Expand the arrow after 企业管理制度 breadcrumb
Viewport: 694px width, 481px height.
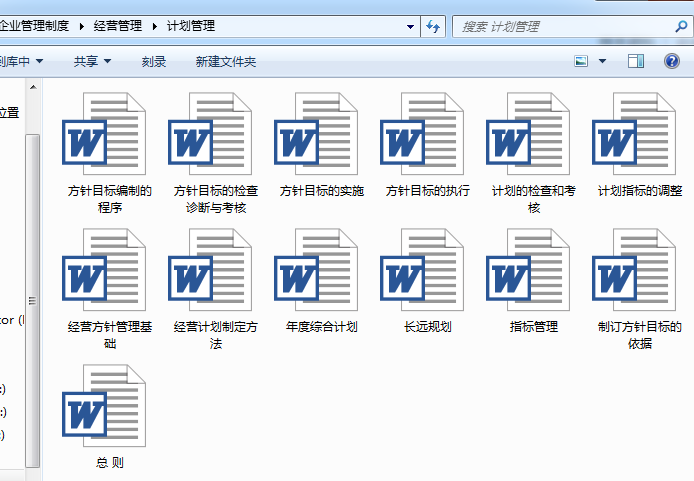pyautogui.click(x=81, y=27)
